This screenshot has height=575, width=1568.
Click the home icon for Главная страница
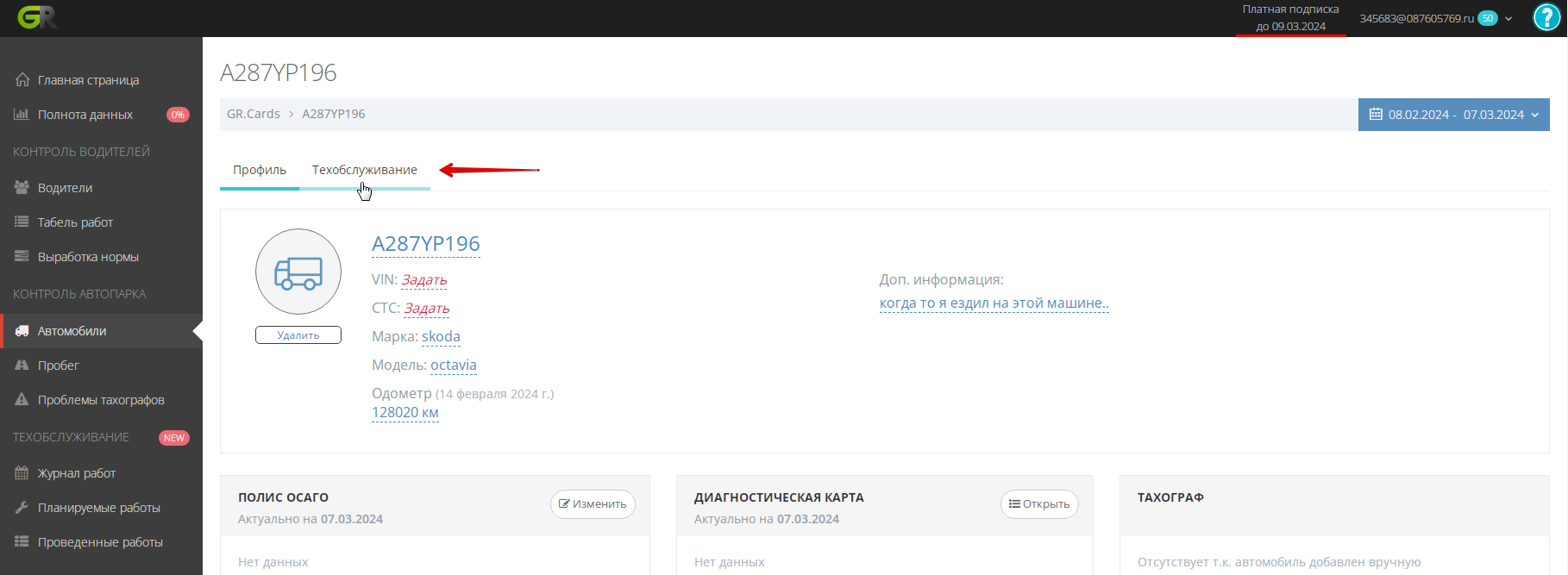point(22,80)
